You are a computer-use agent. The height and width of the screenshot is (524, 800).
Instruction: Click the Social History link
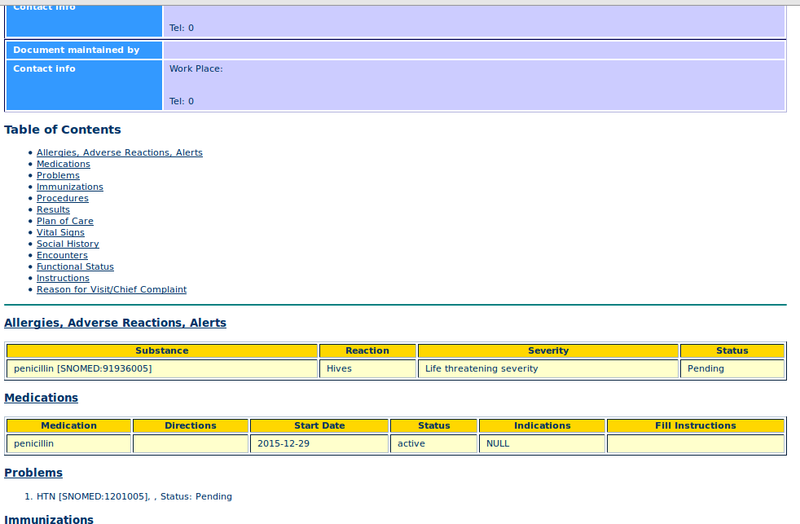(x=68, y=244)
